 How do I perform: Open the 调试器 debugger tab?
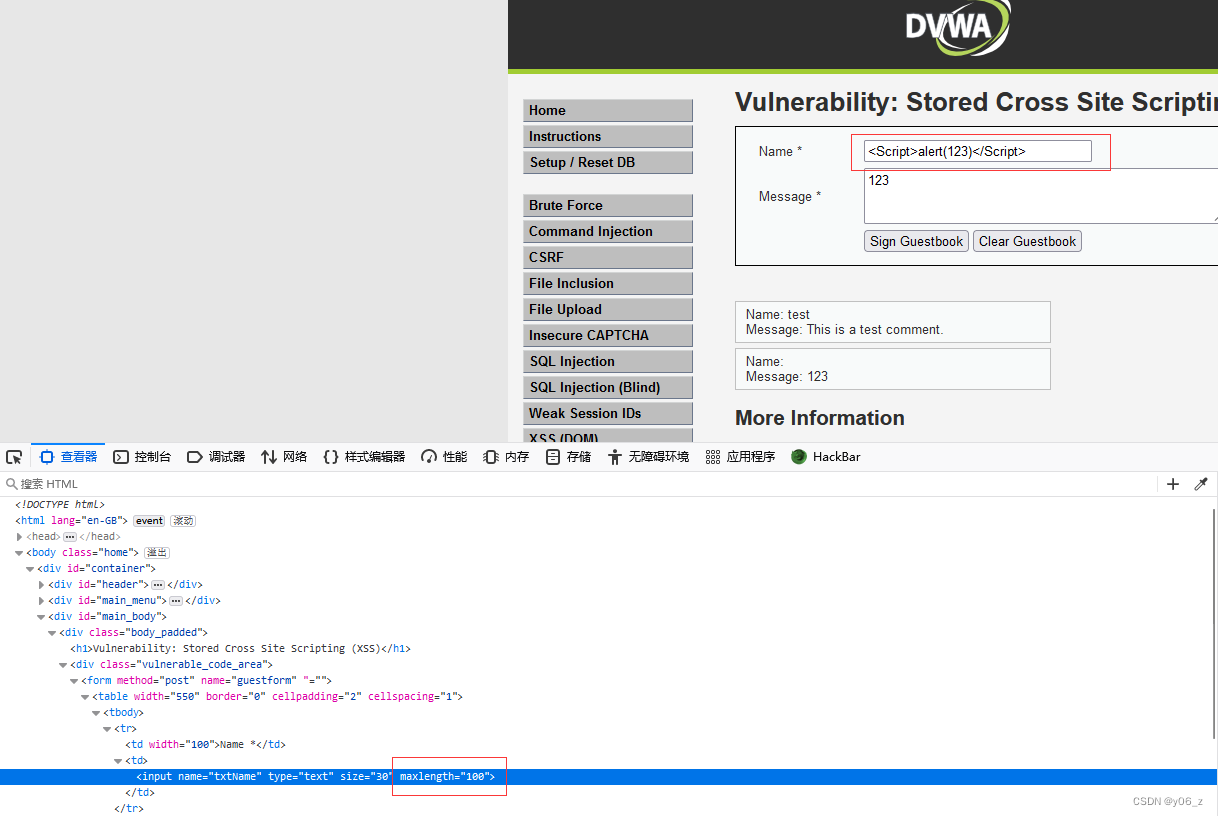click(216, 457)
